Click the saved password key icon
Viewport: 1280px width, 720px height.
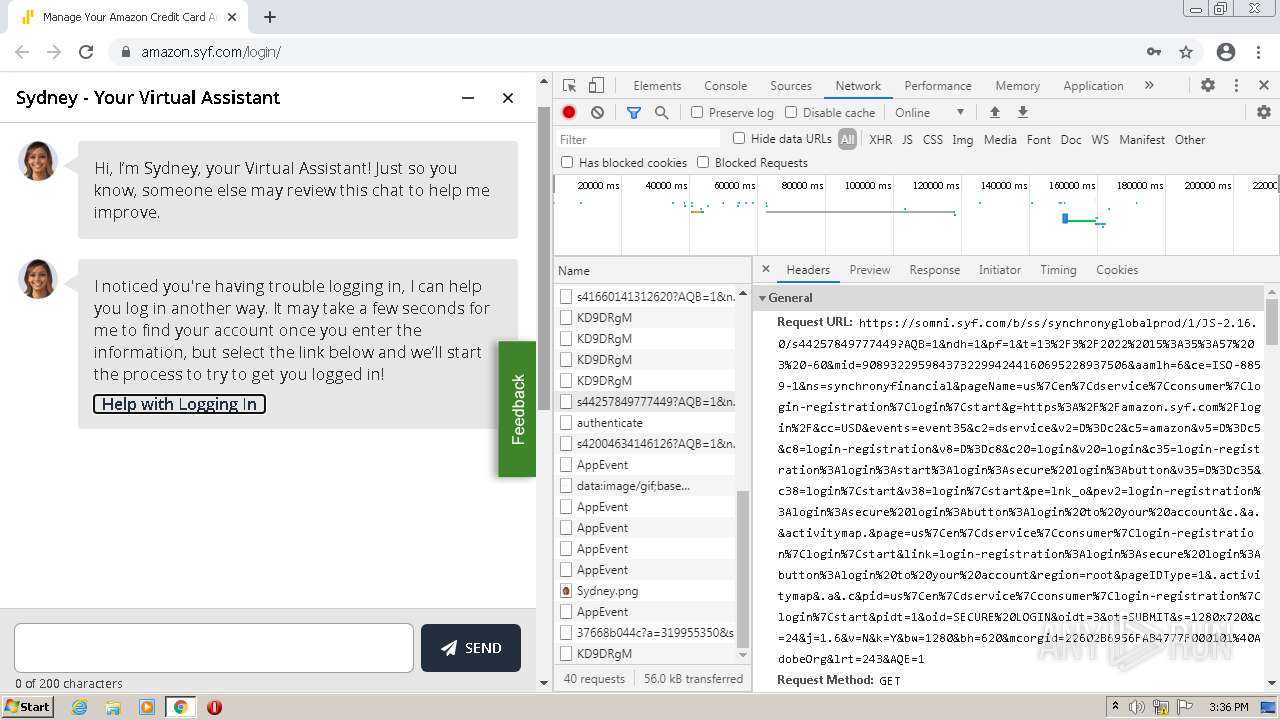pyautogui.click(x=1154, y=52)
